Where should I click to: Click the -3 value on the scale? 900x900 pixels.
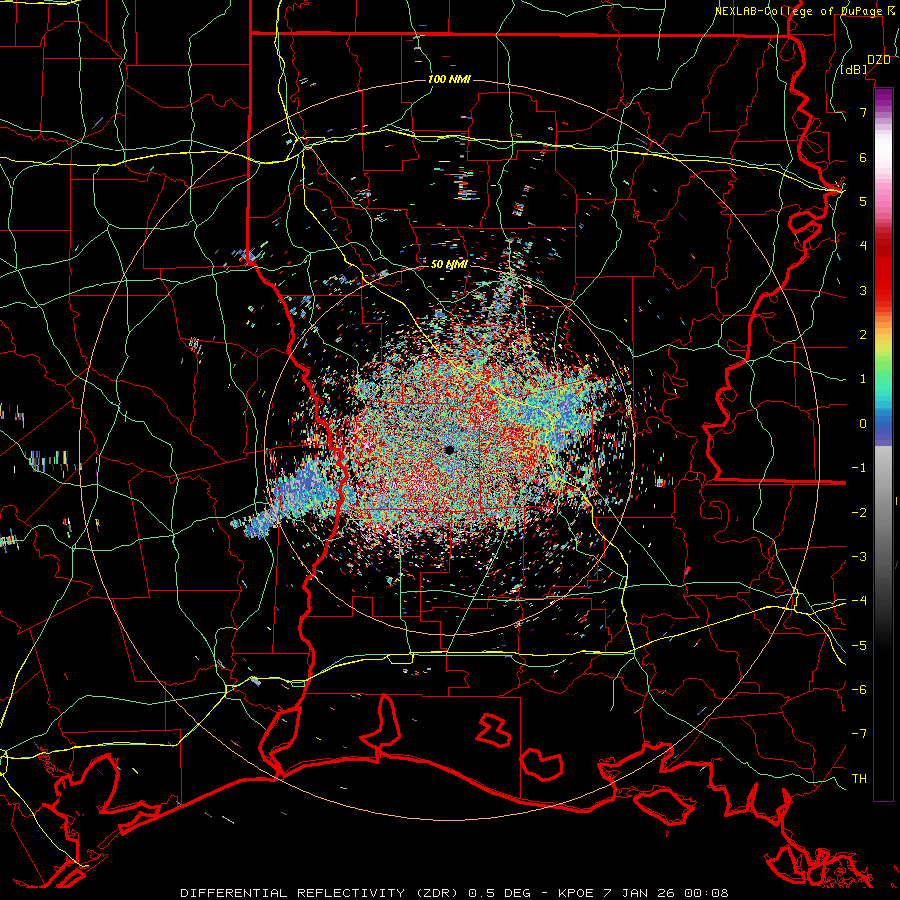pos(859,557)
